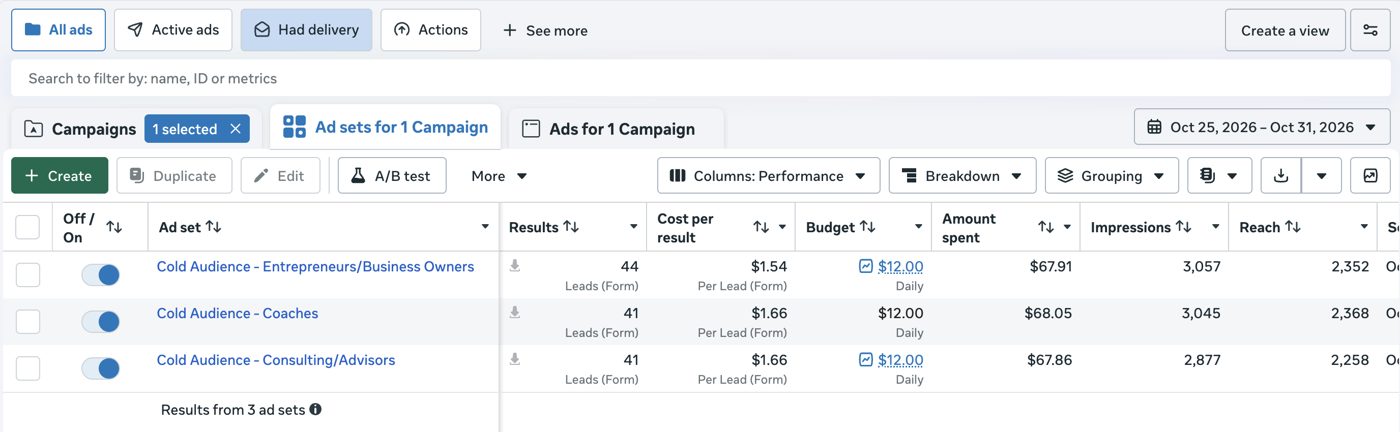Open Budget column options caret

tap(918, 227)
